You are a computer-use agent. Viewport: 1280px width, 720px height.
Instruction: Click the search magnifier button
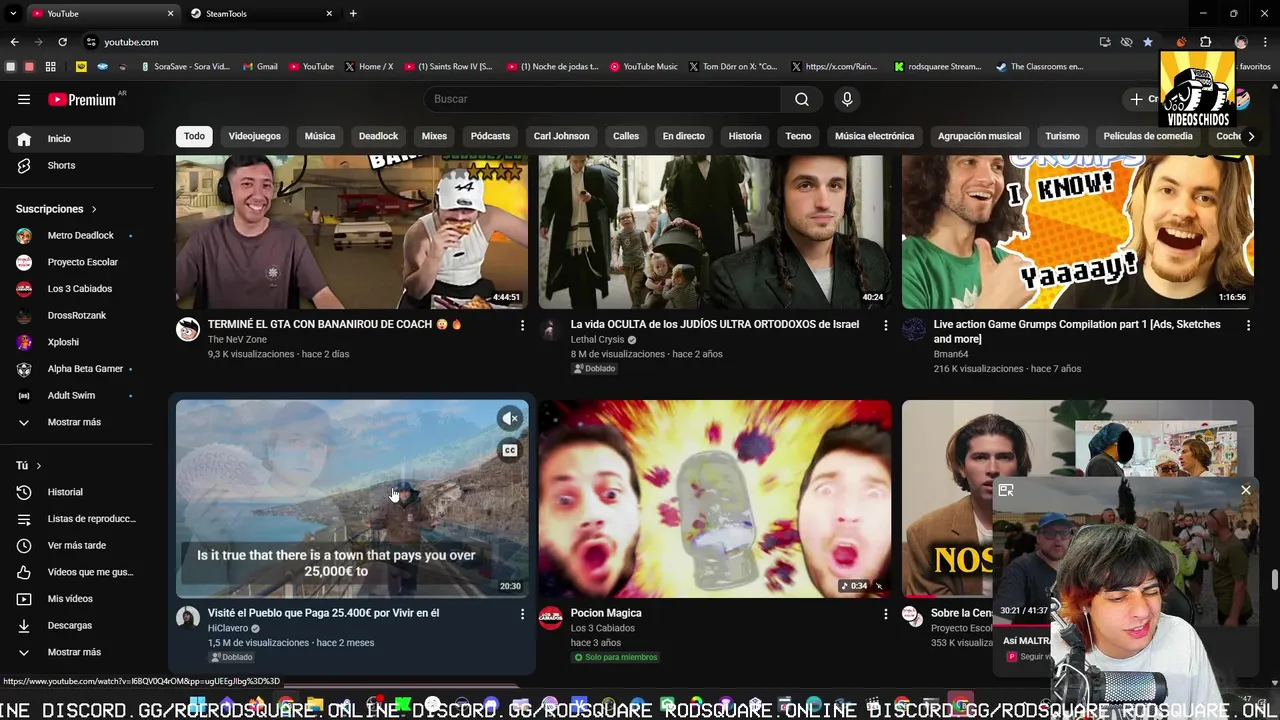(x=802, y=99)
